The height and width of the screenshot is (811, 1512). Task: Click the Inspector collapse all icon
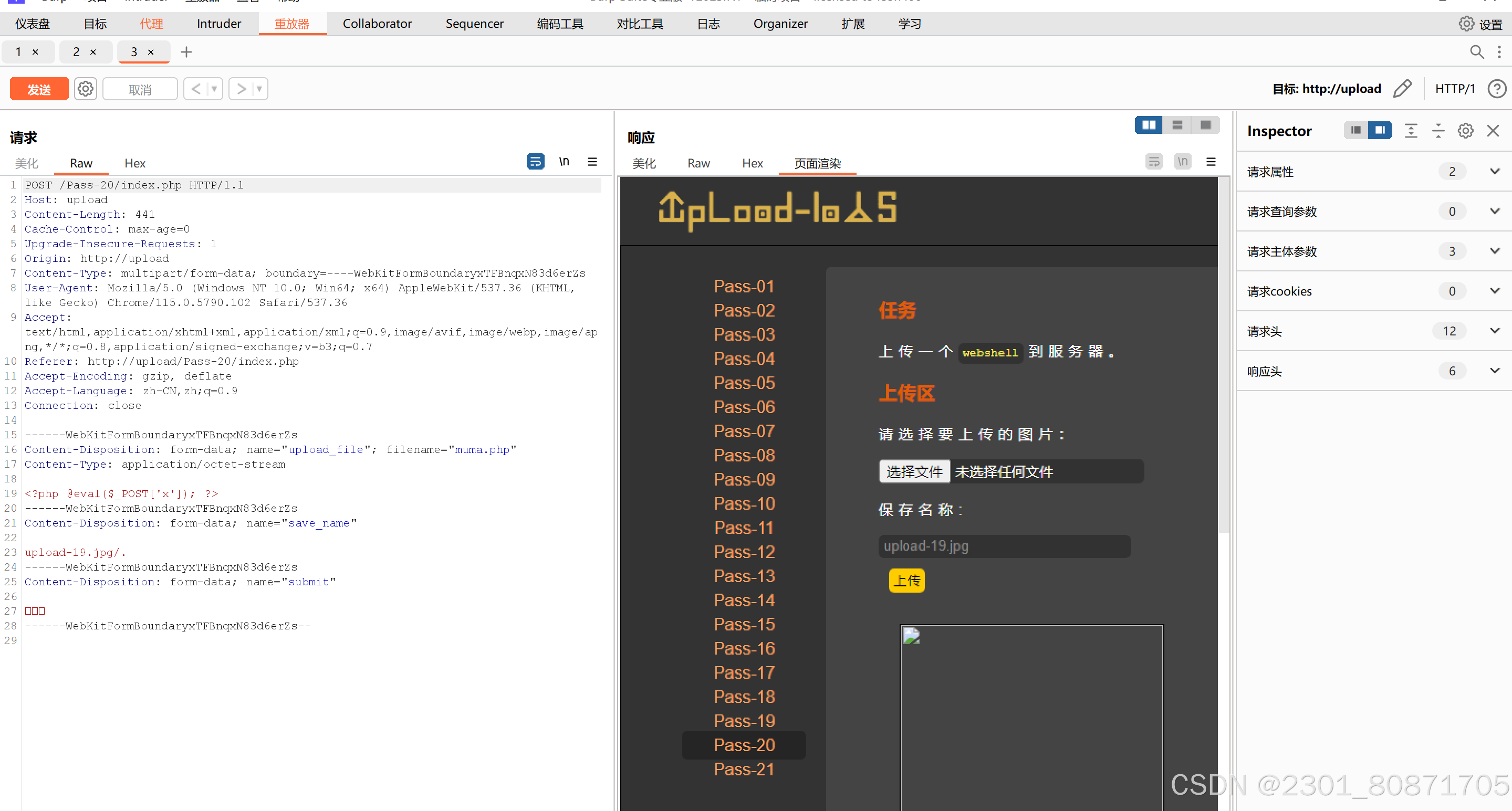click(x=1438, y=131)
